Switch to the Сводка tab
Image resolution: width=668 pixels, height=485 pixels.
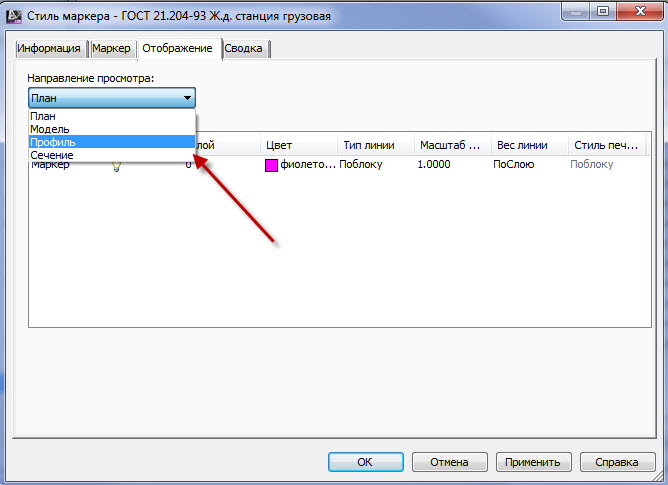(243, 48)
